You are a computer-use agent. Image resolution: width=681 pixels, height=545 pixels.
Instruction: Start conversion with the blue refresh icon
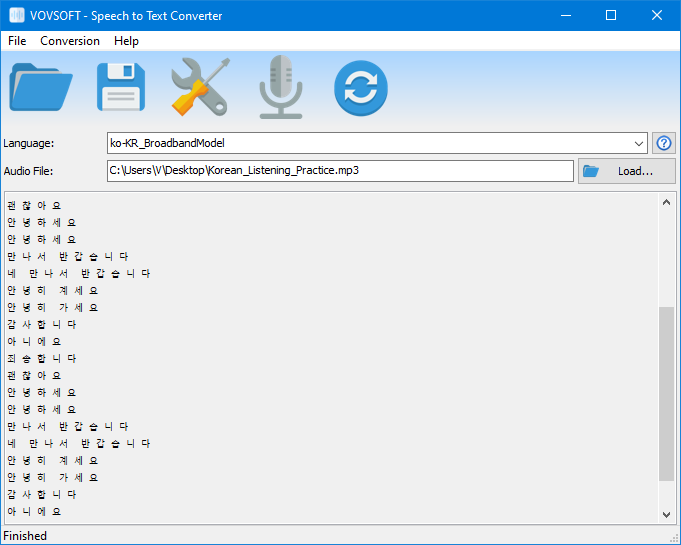click(x=360, y=88)
